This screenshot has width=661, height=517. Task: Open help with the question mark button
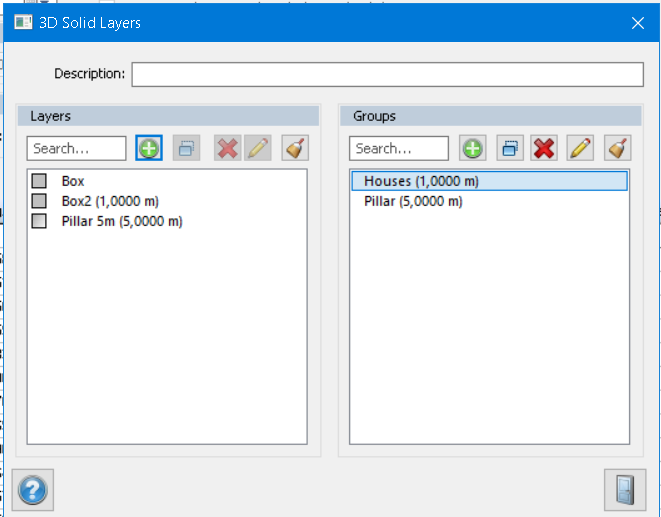(x=34, y=490)
